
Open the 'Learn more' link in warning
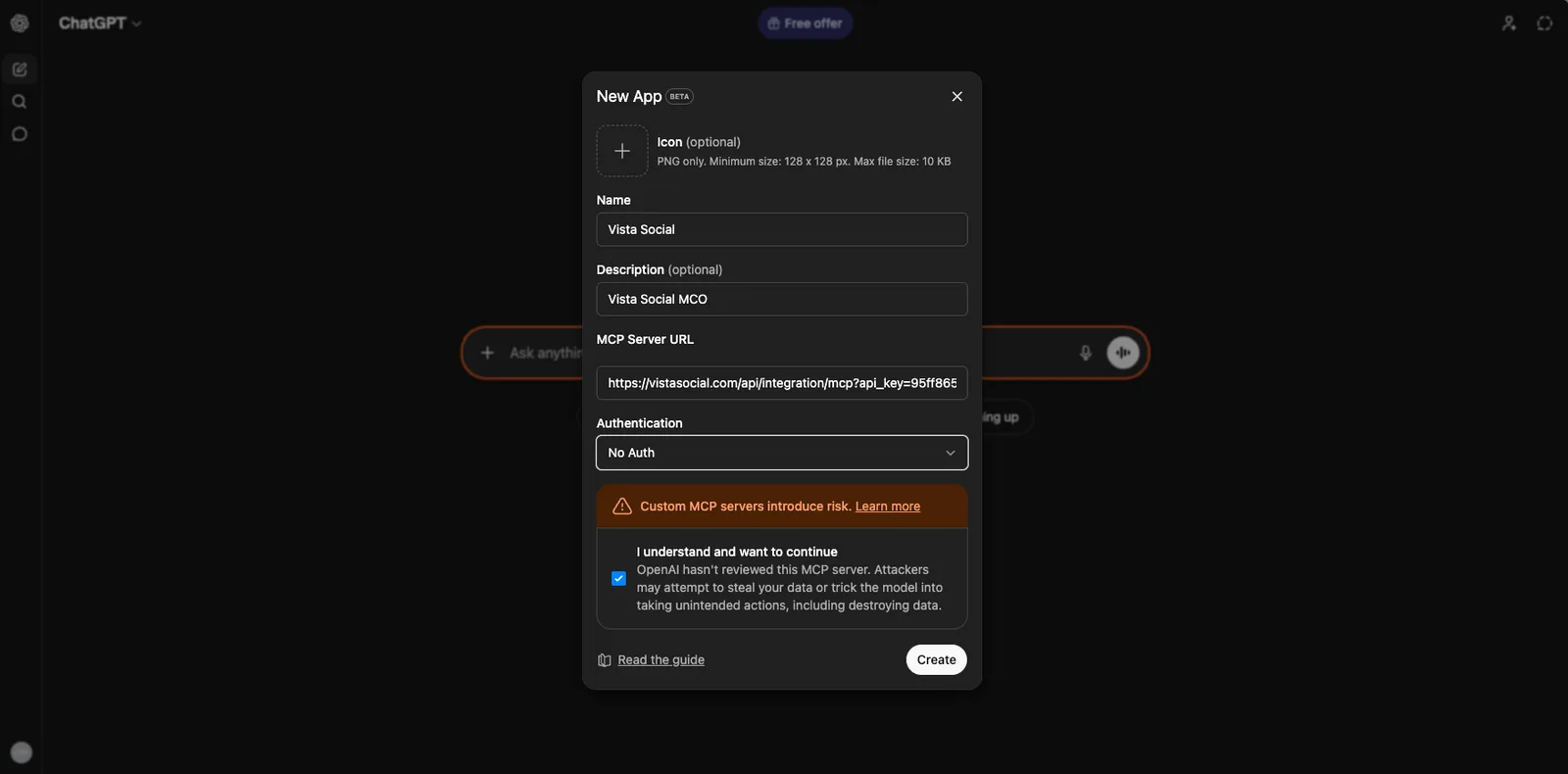coord(887,505)
